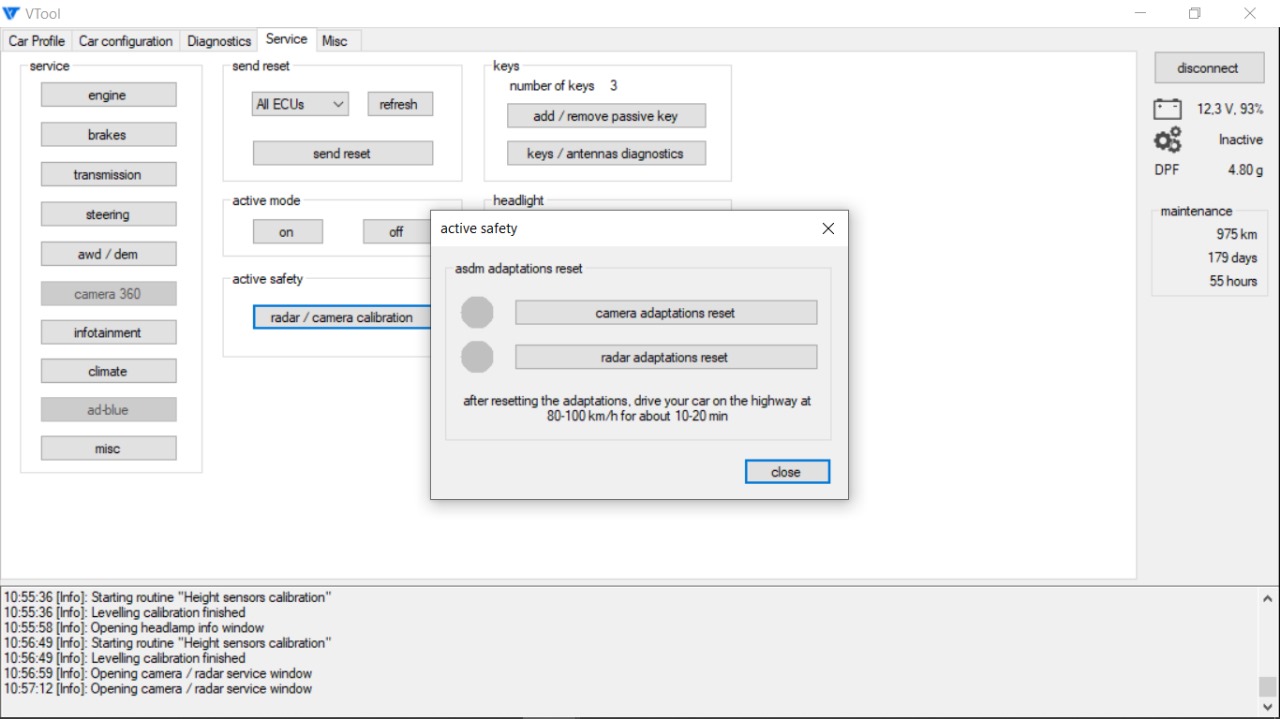Switch to the Car Profile tab
Image resolution: width=1280 pixels, height=719 pixels.
point(37,41)
